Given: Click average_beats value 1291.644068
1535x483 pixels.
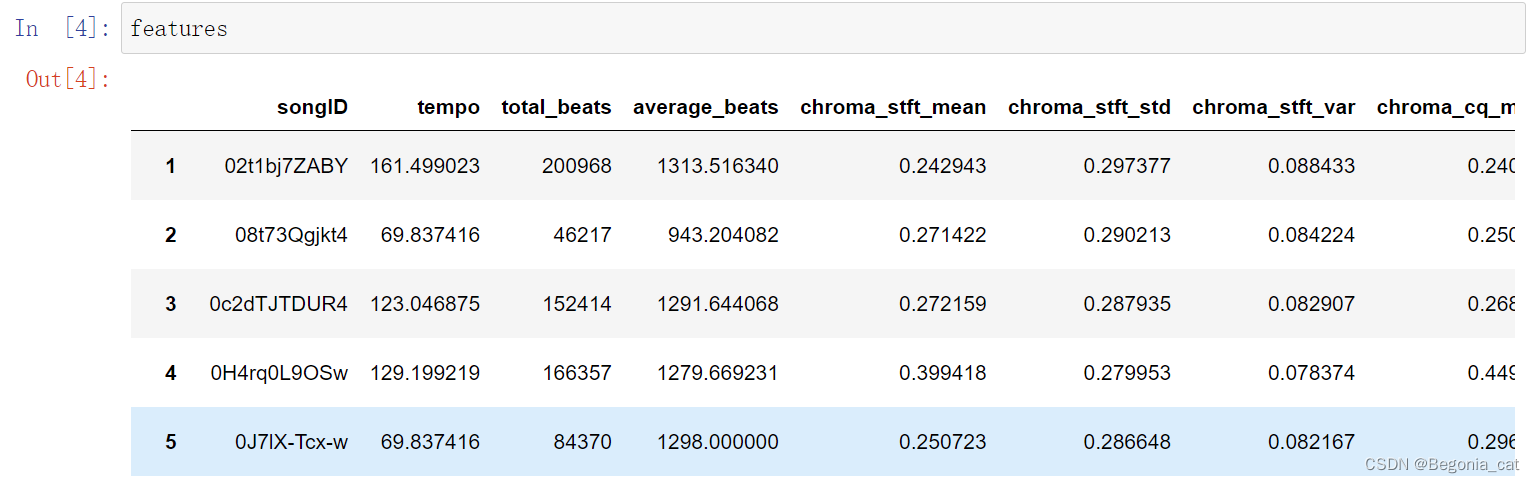Looking at the screenshot, I should [717, 304].
